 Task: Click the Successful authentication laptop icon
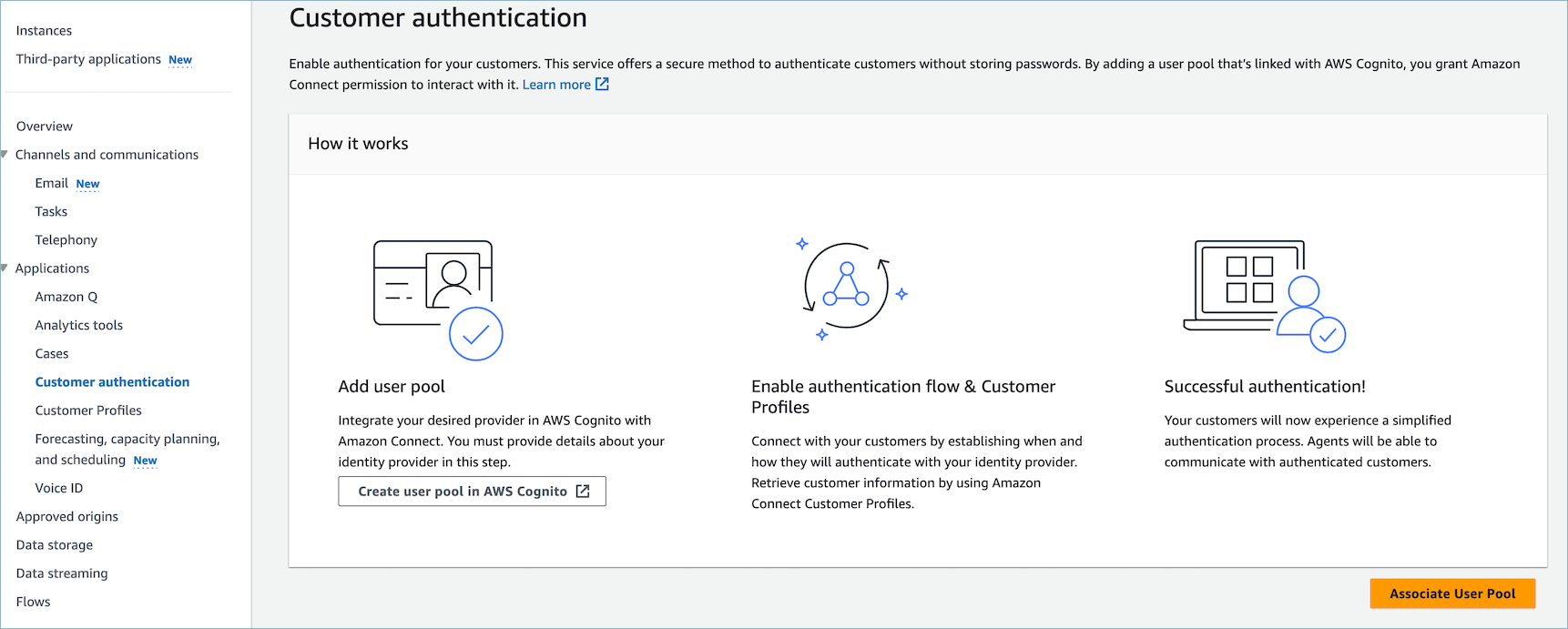tap(1264, 296)
